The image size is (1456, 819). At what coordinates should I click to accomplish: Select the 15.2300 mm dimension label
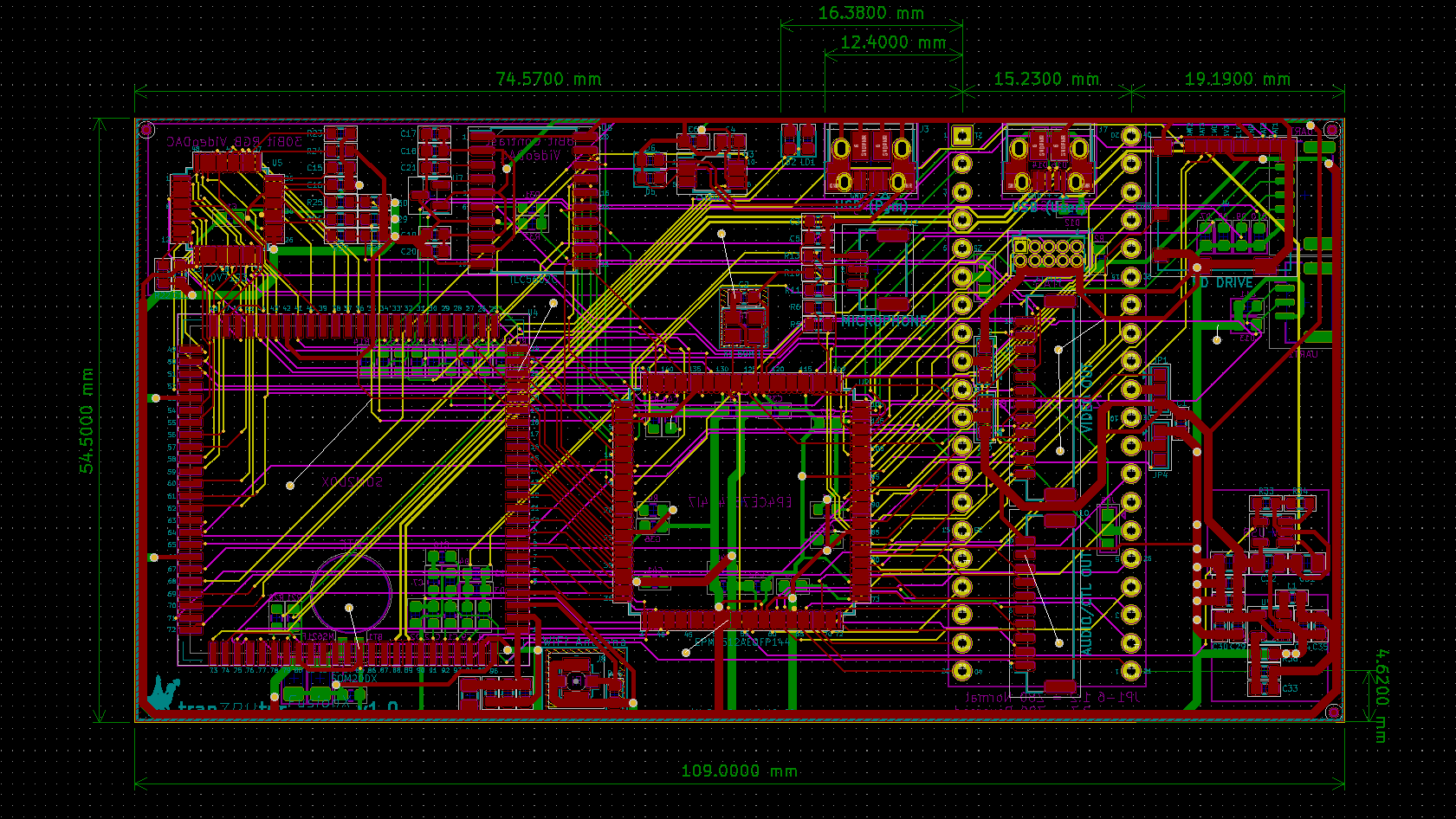(1046, 79)
